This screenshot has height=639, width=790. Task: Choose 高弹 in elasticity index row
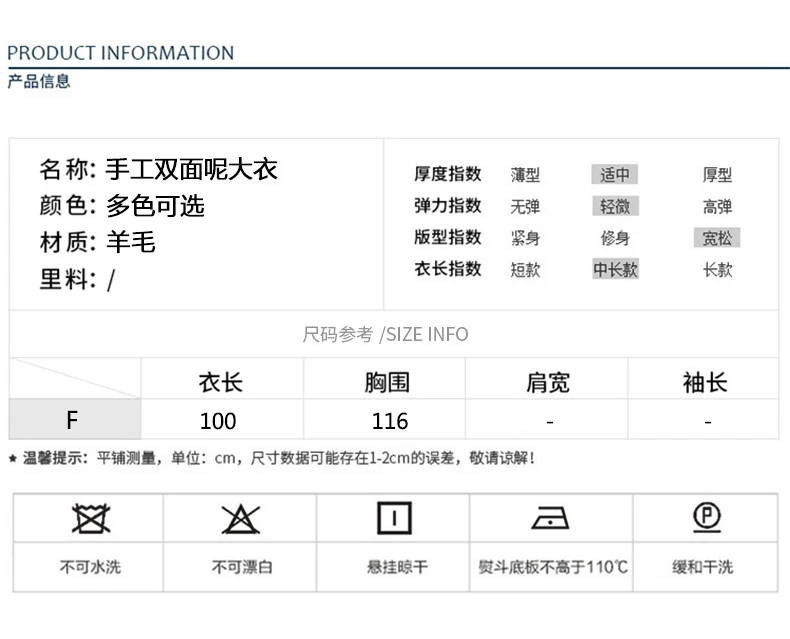tap(717, 207)
